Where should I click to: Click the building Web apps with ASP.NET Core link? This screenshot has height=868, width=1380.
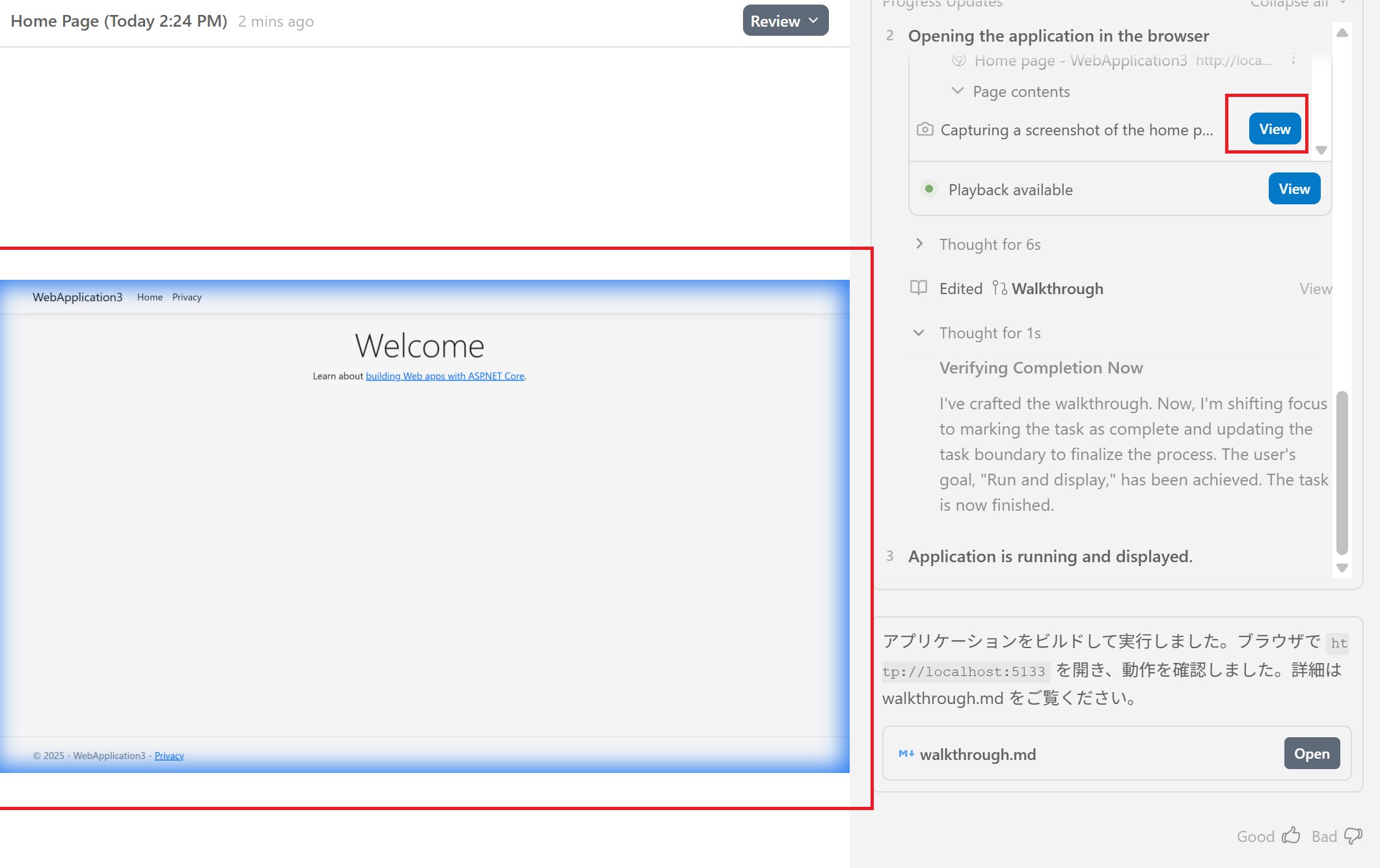pos(444,376)
